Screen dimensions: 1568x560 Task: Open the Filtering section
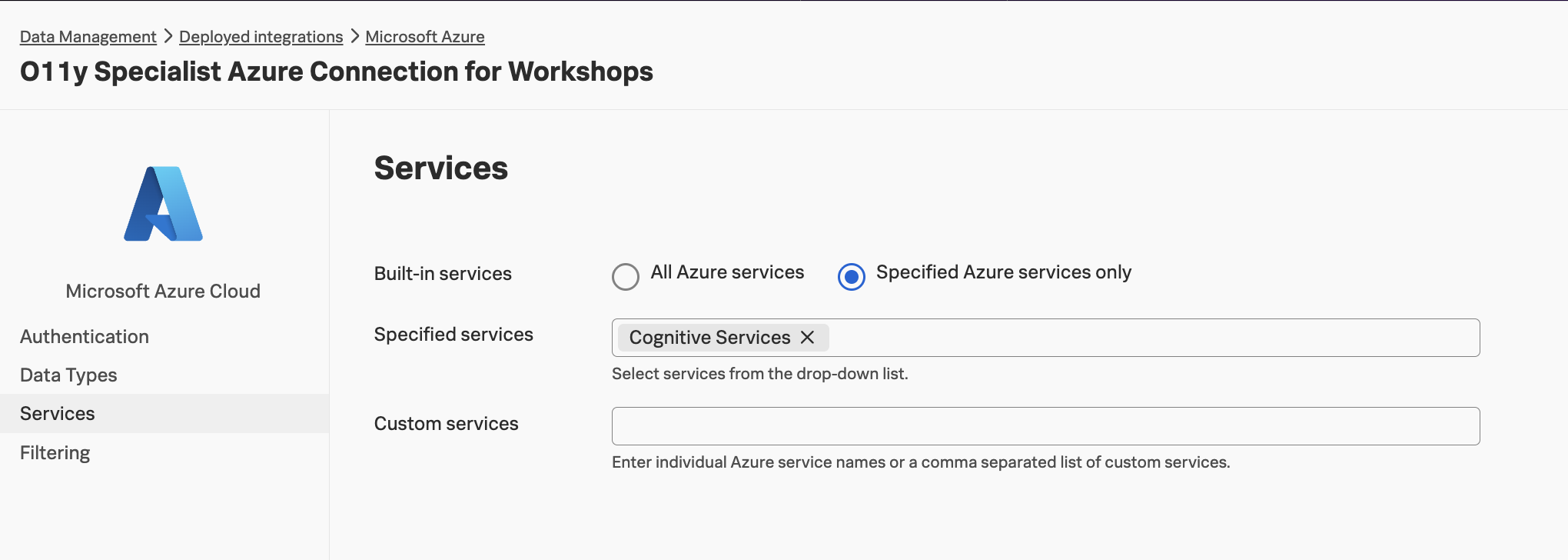[55, 452]
